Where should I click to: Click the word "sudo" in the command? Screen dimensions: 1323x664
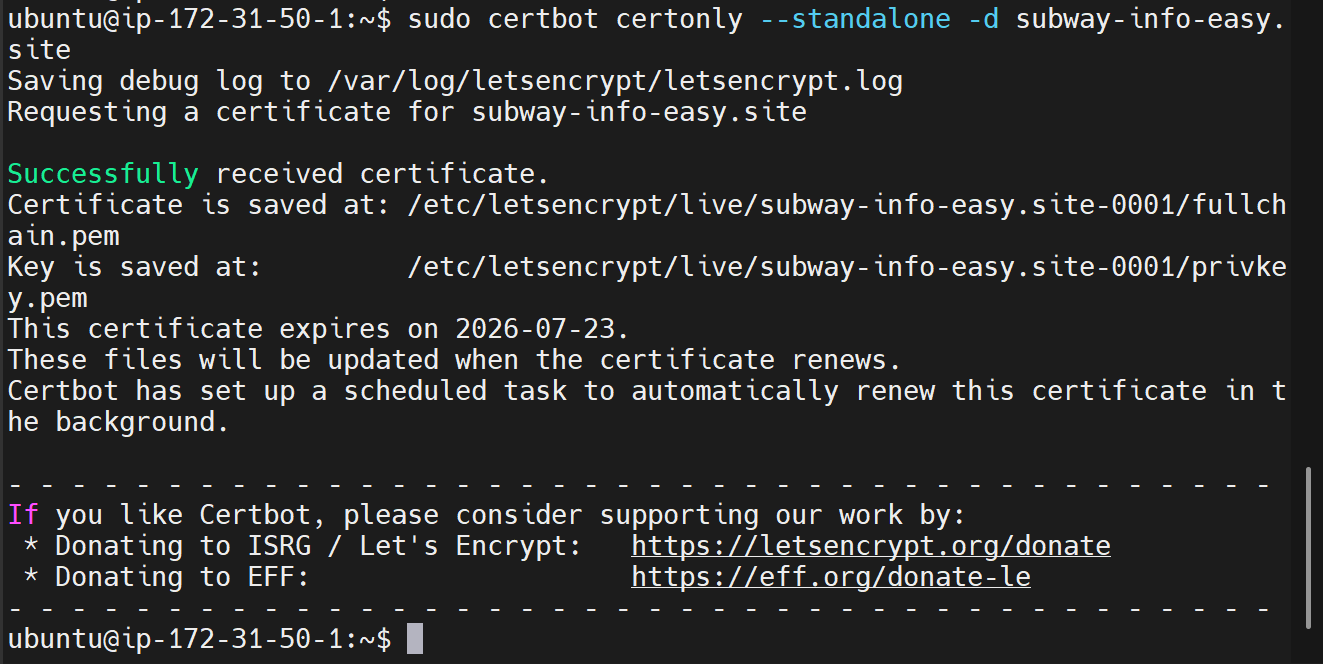point(439,19)
